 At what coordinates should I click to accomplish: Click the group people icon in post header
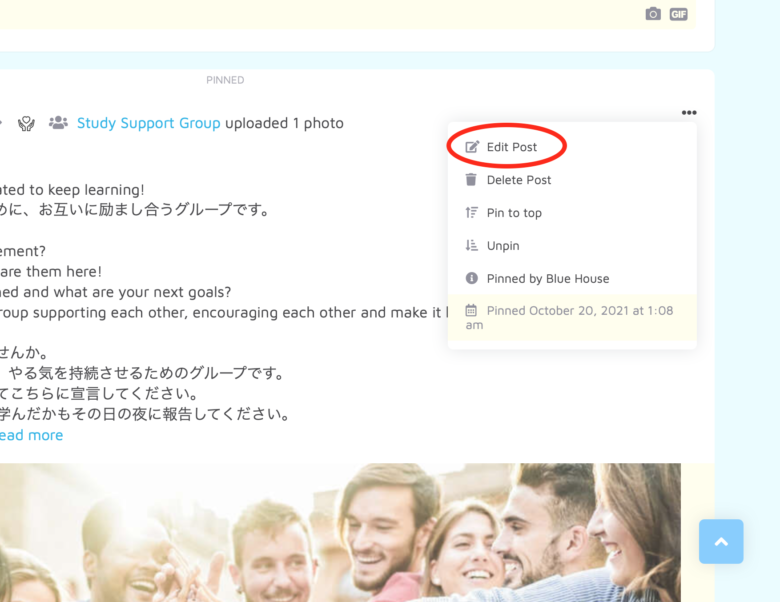tap(58, 123)
